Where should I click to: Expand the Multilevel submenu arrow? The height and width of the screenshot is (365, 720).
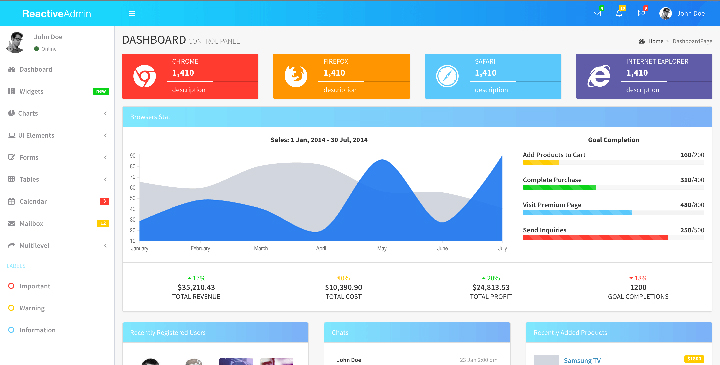(x=105, y=246)
